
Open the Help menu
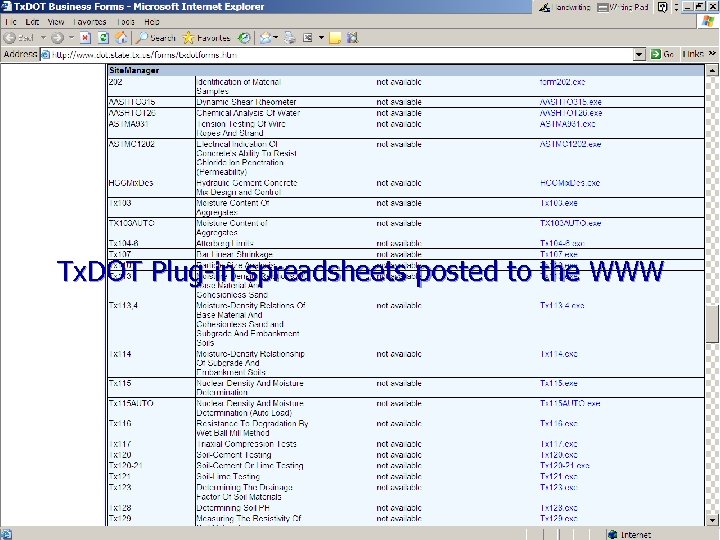click(x=152, y=22)
